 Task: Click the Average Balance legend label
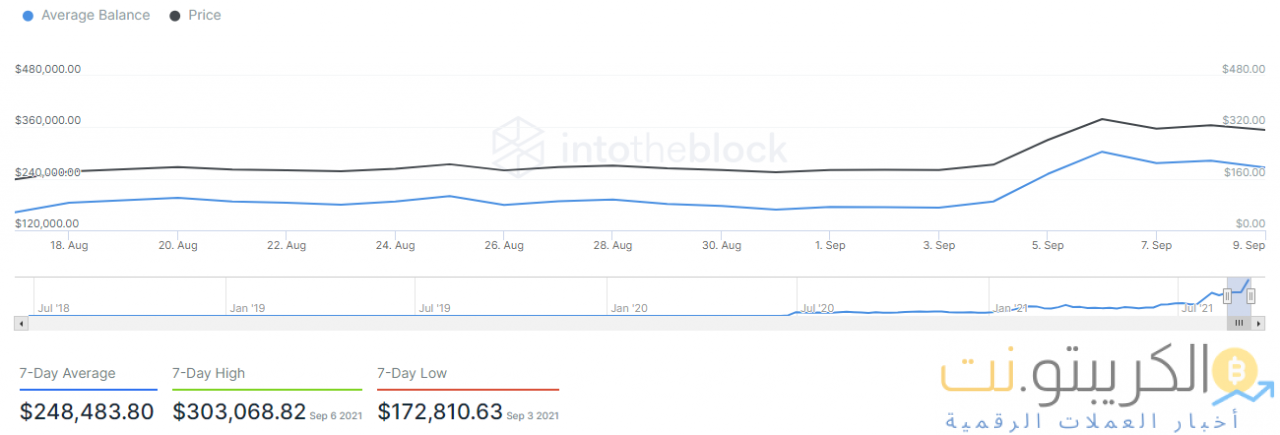point(95,16)
